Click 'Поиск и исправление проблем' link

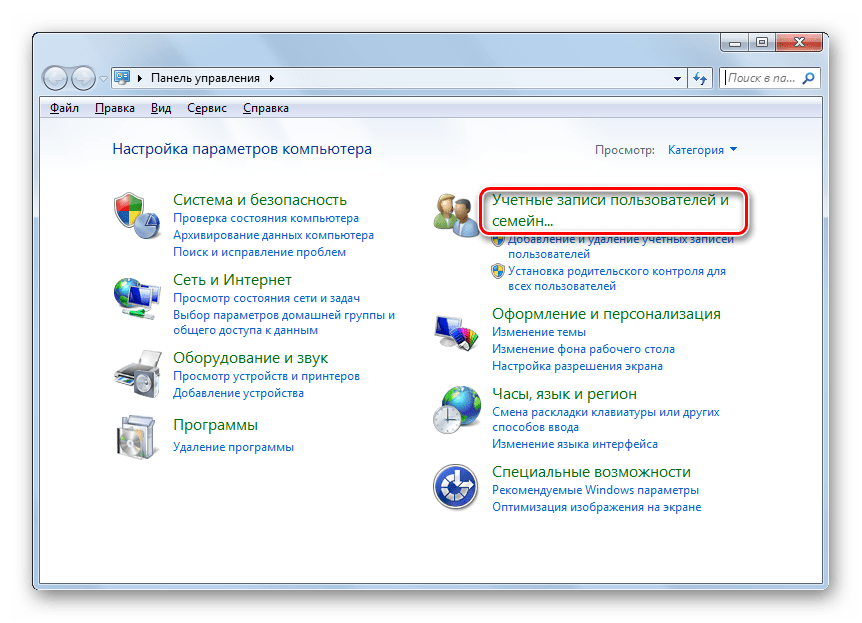tap(259, 252)
